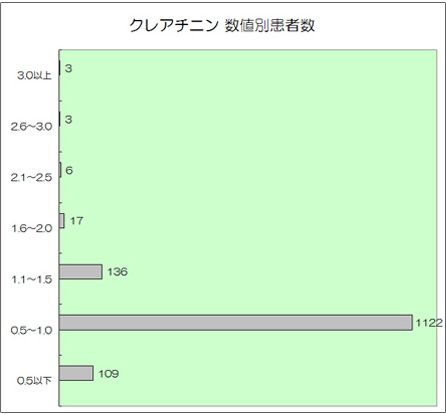Select the 1122 bar for 0.5~1.0
The height and width of the screenshot is (414, 446).
[x=236, y=323]
